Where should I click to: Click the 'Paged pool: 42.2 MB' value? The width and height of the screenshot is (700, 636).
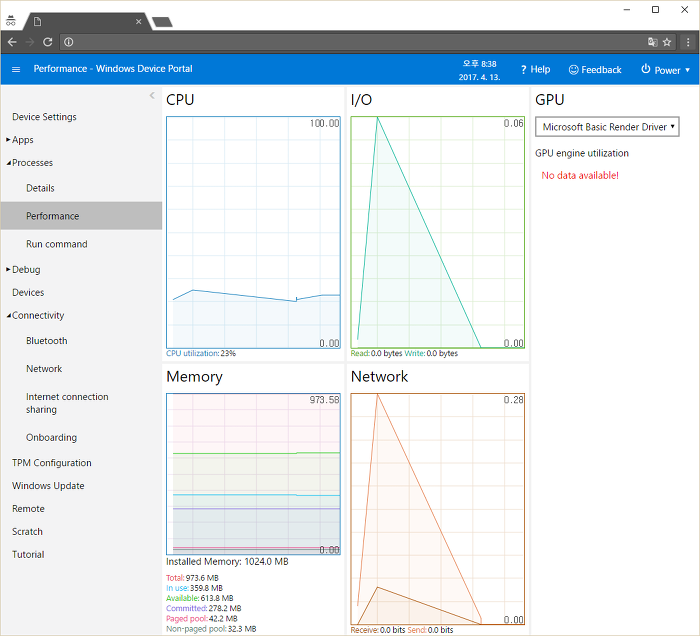pyautogui.click(x=202, y=619)
